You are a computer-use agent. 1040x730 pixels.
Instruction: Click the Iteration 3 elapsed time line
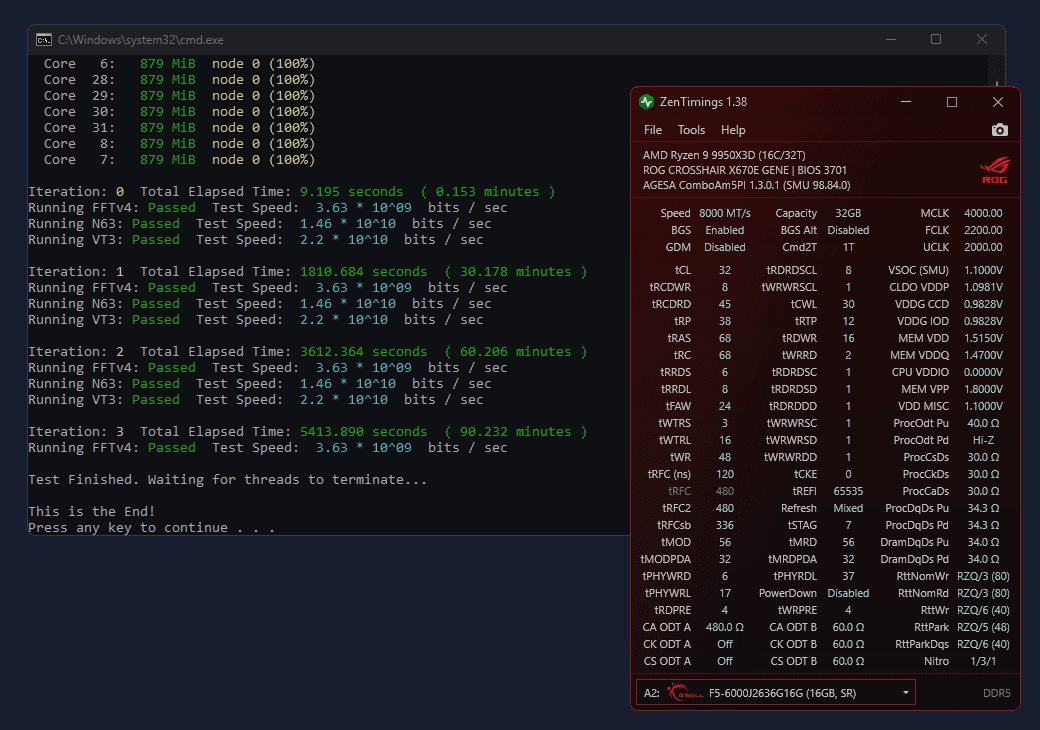pyautogui.click(x=308, y=432)
